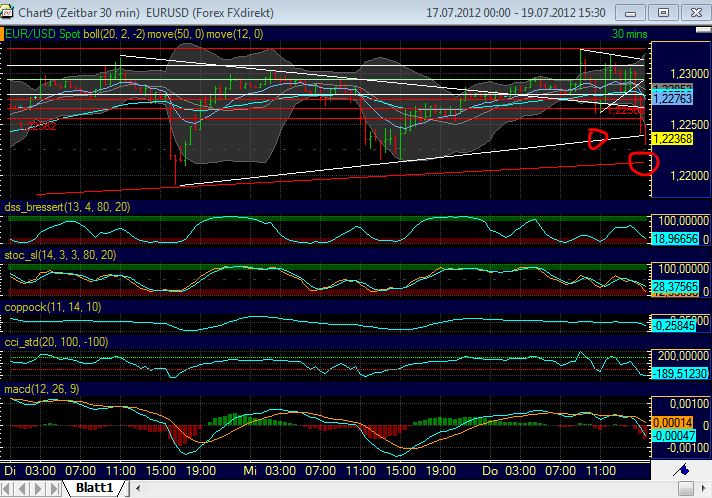Viewport: 712px width, 498px height.
Task: Click the red 1,22382 label on chart left
Action: point(37,126)
